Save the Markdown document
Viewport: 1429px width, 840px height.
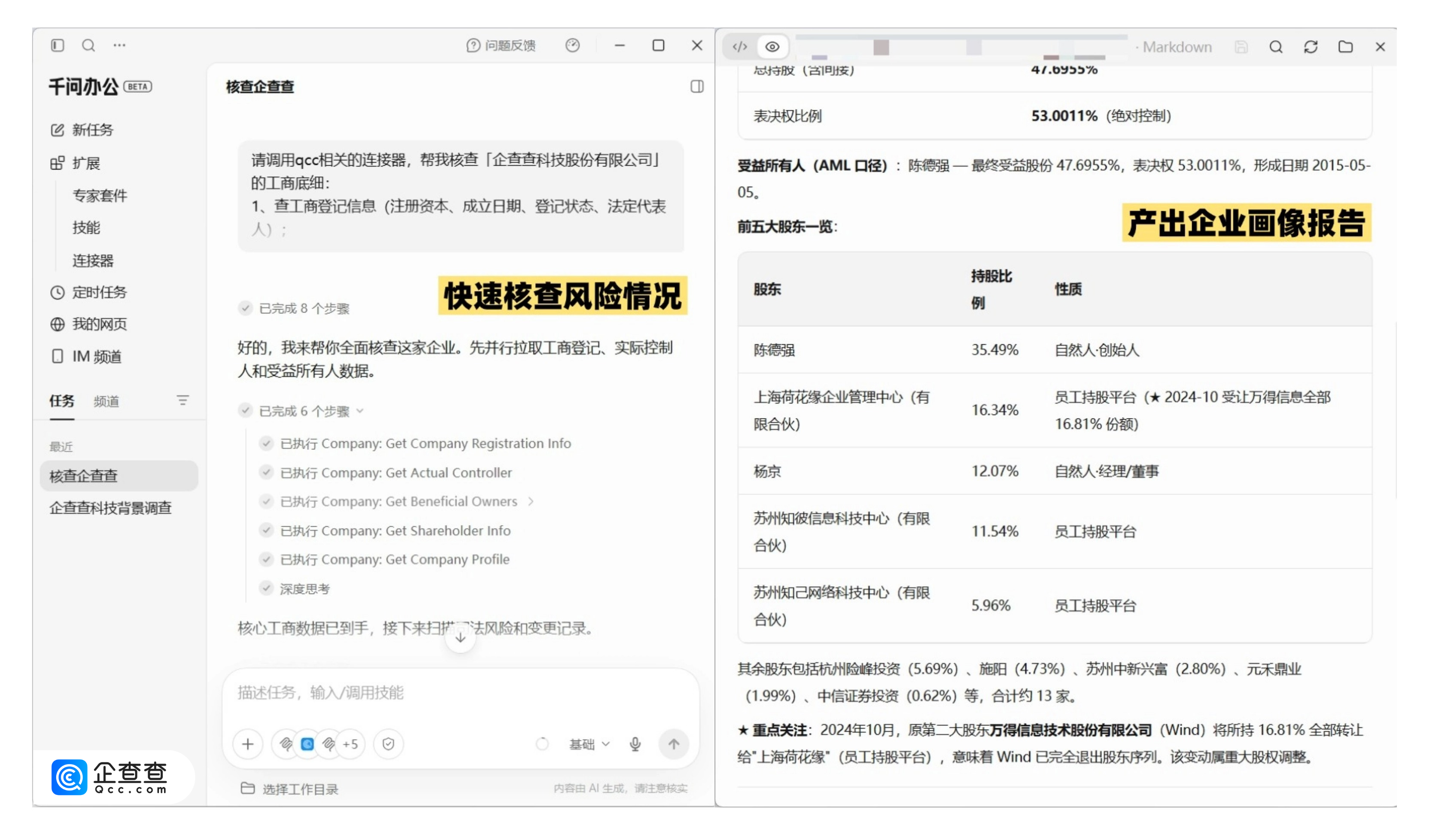[x=1241, y=47]
